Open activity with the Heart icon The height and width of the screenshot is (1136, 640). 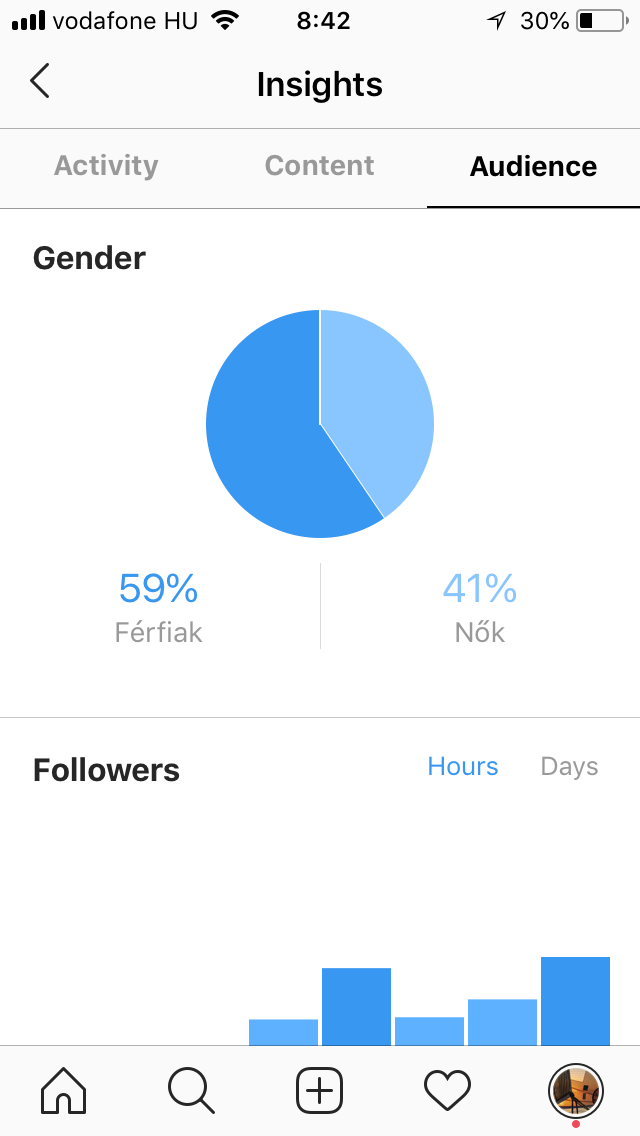[447, 1092]
